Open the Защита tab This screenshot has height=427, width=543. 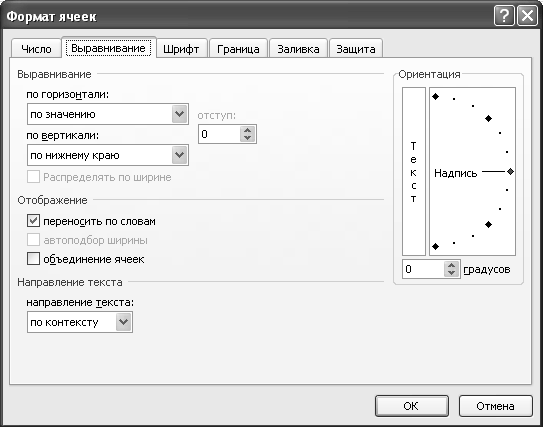(x=356, y=49)
